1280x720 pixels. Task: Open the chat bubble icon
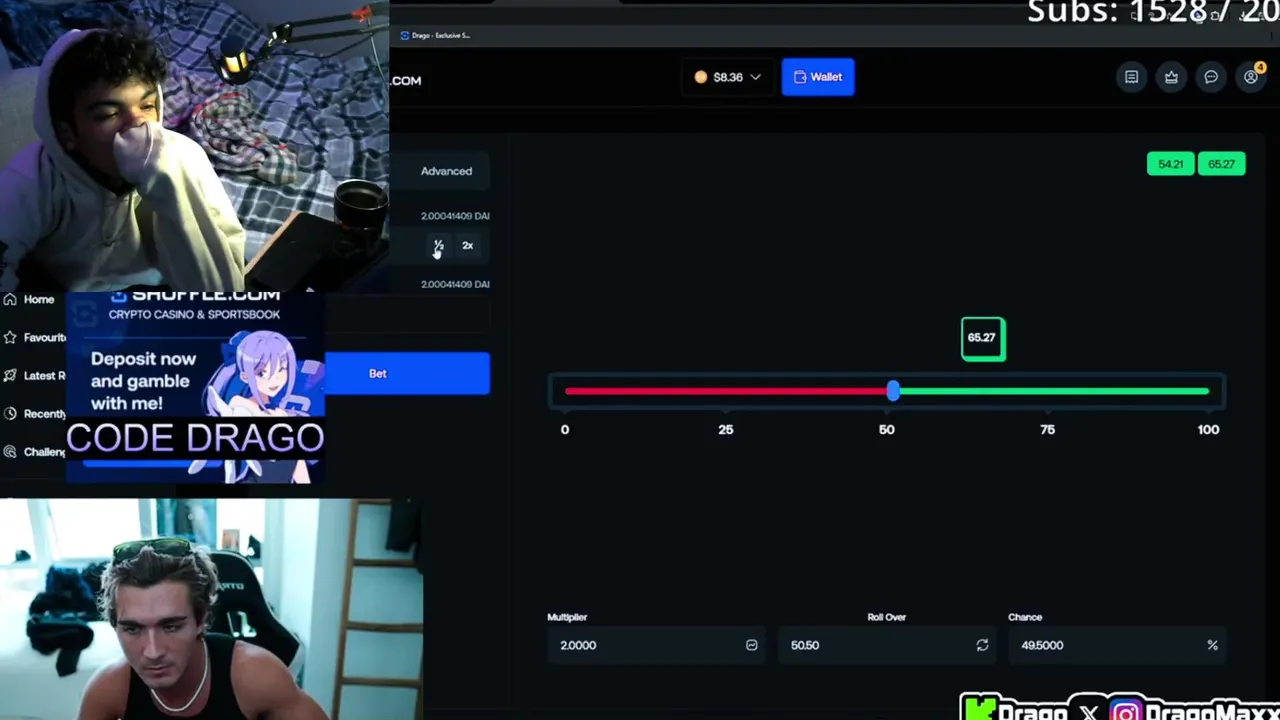(x=1211, y=77)
